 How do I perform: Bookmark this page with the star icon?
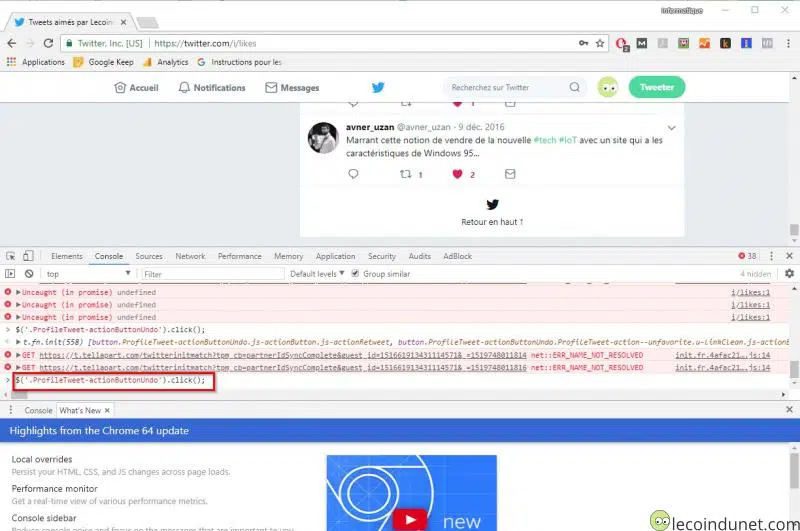600,43
